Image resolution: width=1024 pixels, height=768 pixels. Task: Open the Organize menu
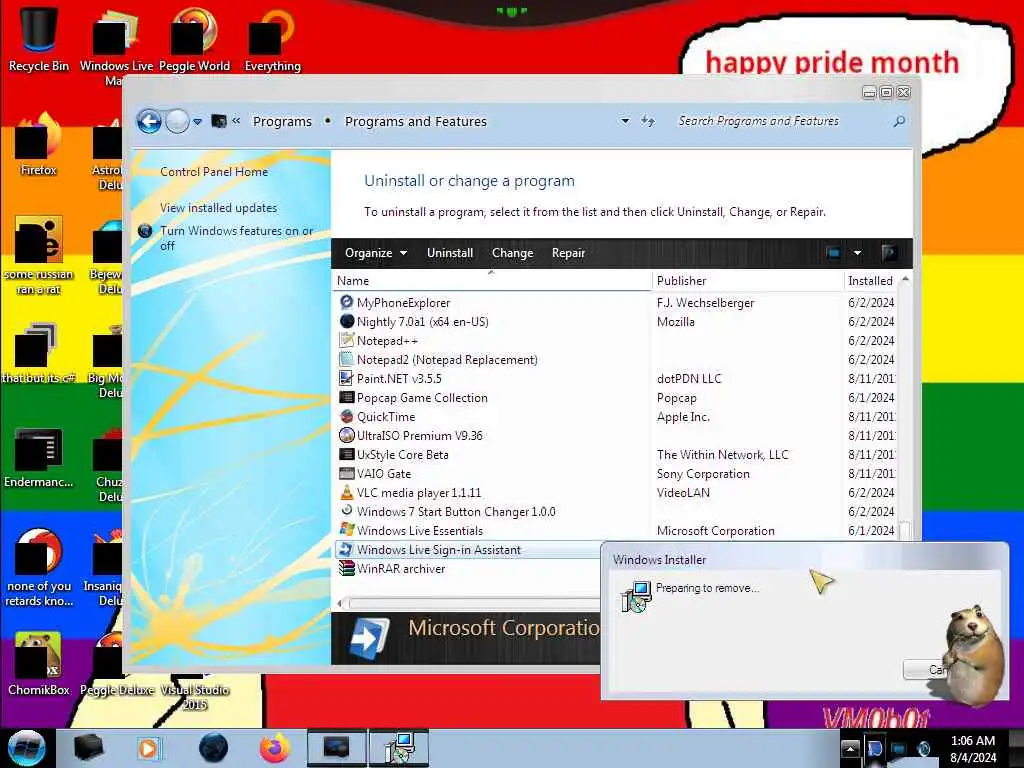point(376,253)
